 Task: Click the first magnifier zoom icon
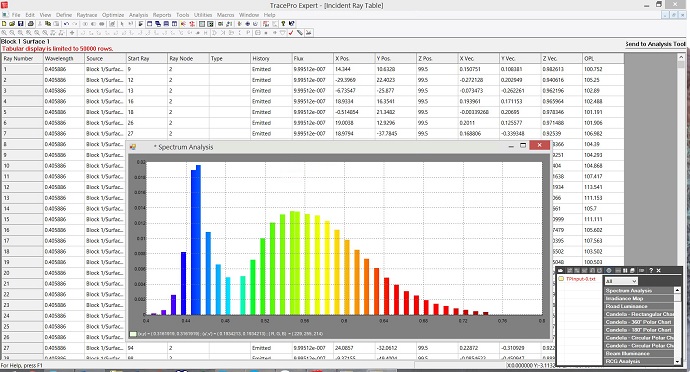click(x=4, y=33)
